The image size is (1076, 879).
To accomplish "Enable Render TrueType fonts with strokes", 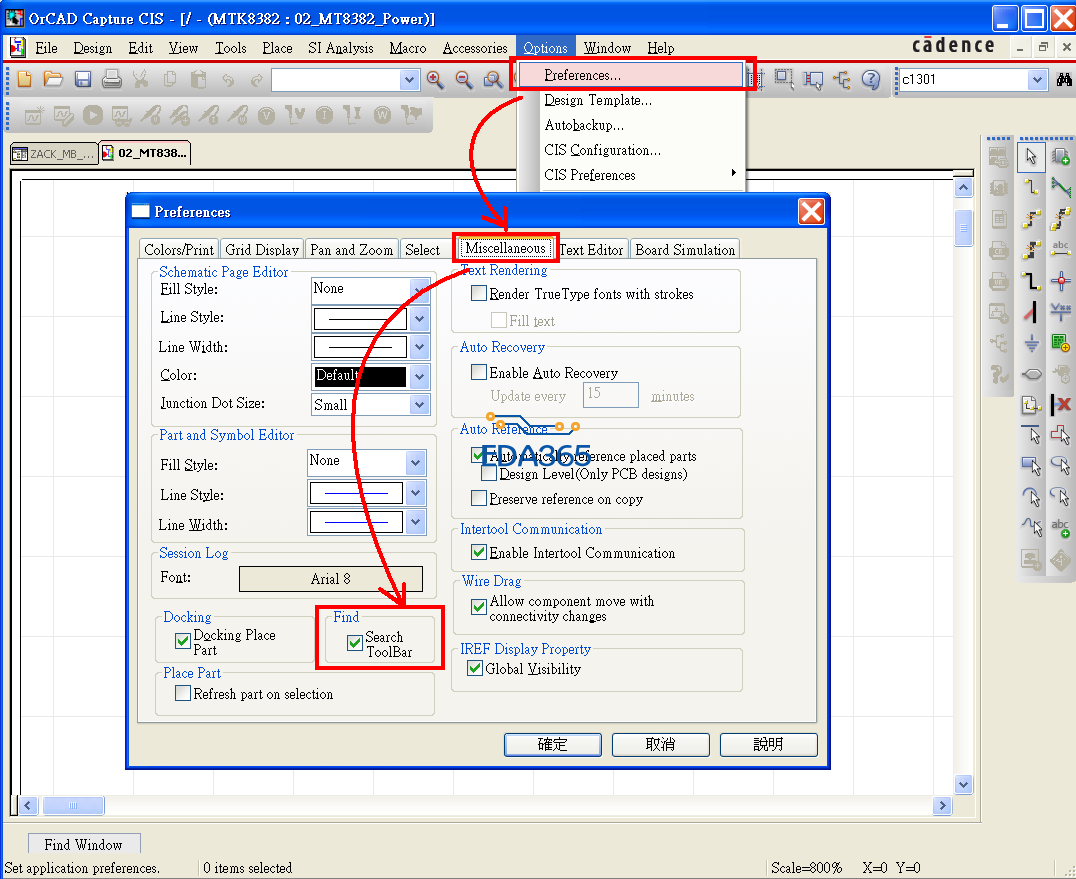I will (x=479, y=294).
